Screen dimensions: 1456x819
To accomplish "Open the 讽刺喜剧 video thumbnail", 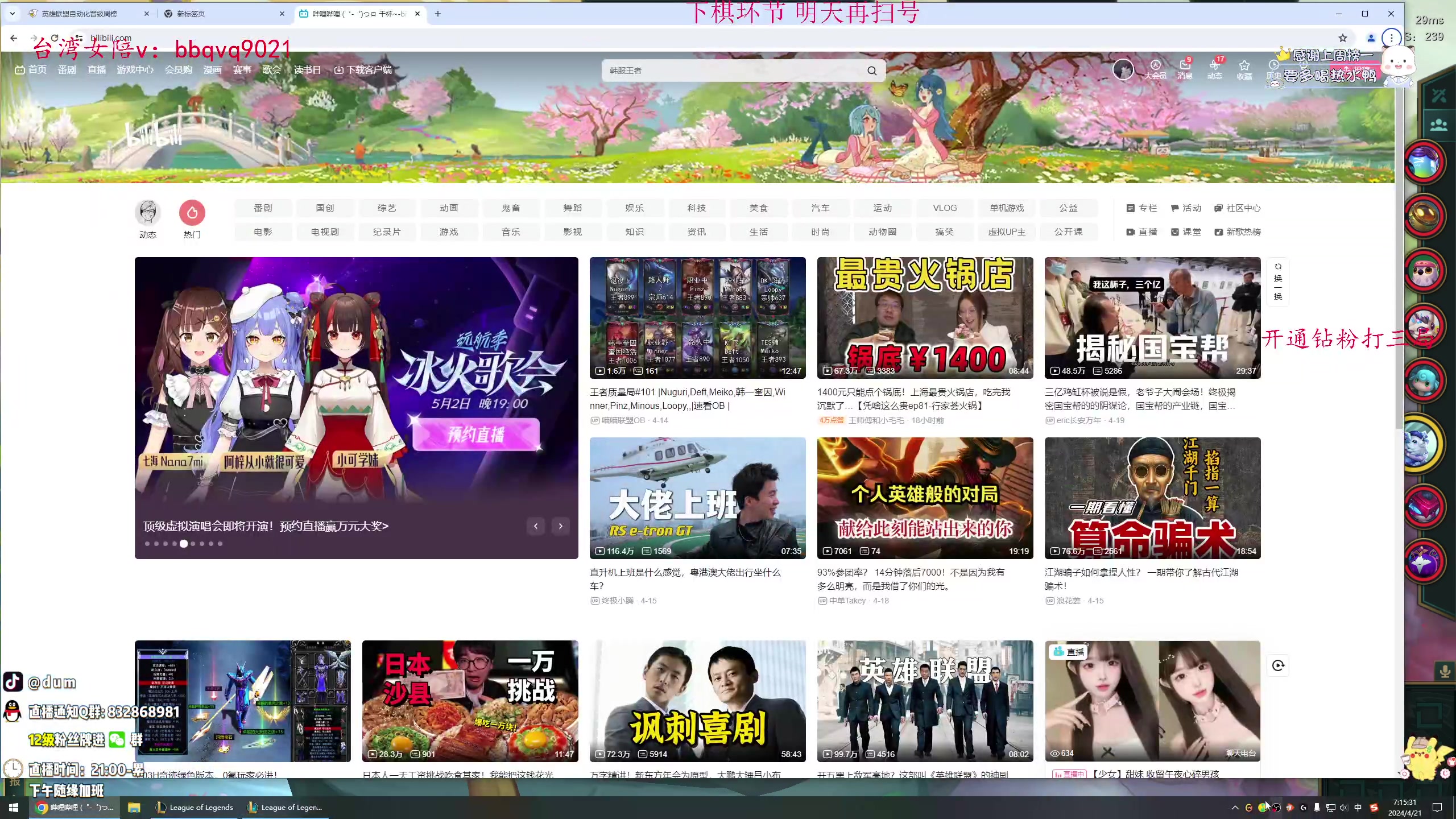I will (697, 701).
